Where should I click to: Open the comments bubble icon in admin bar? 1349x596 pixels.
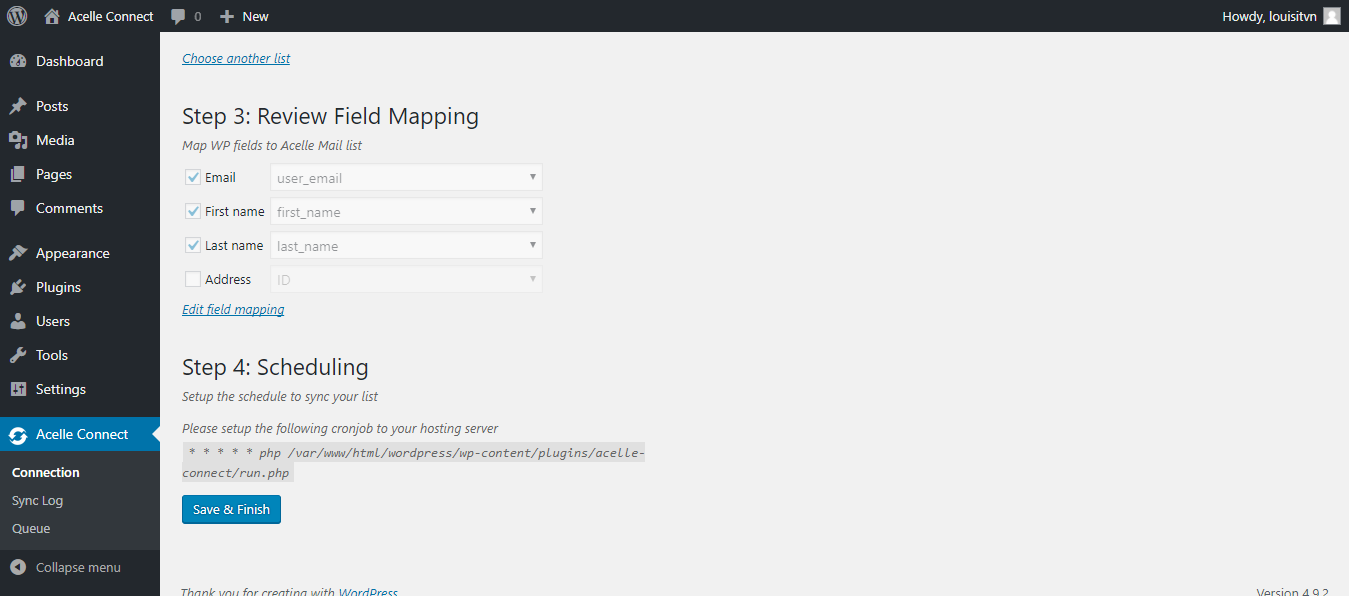coord(178,17)
